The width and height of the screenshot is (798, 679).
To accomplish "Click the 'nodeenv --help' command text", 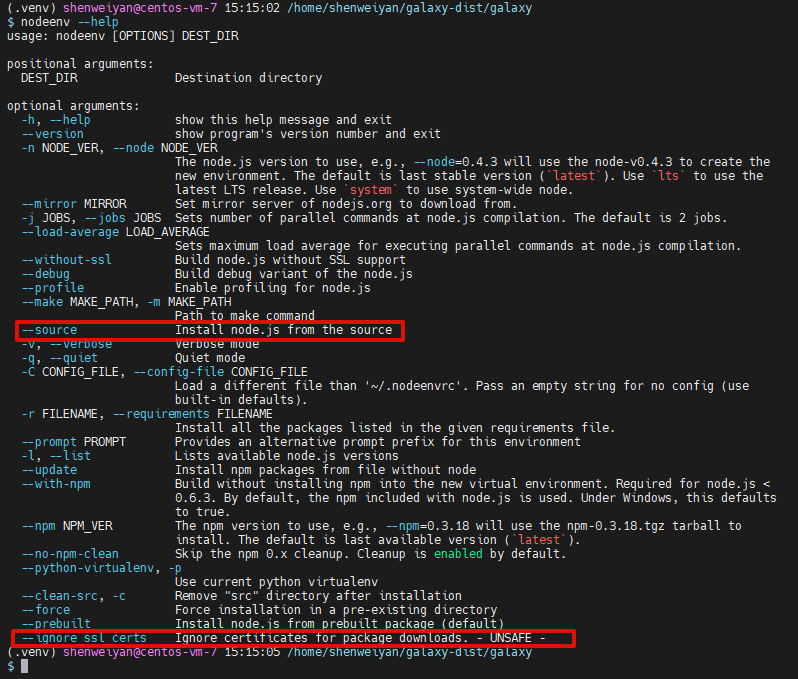I will tap(60, 21).
